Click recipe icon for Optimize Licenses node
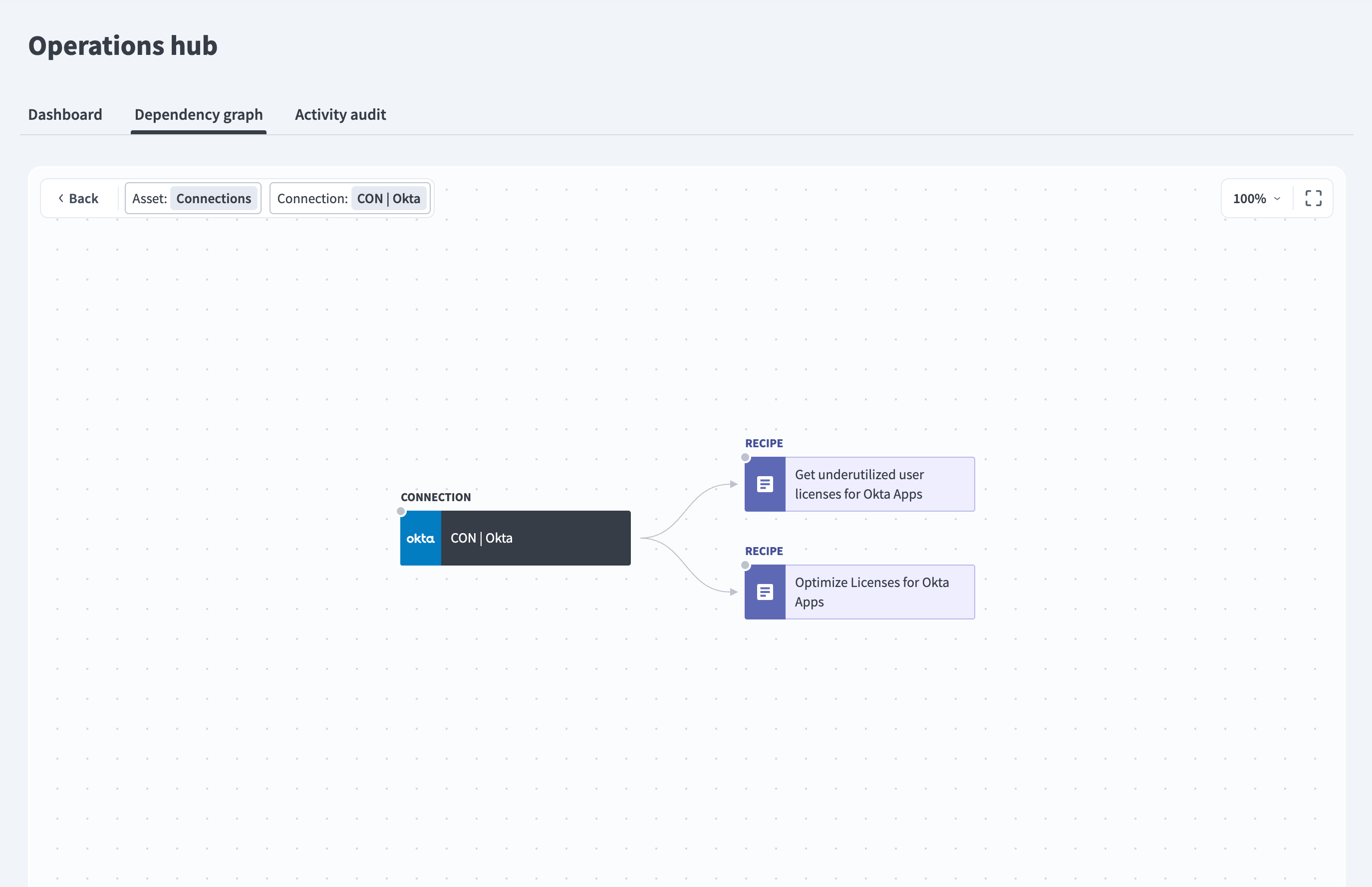The image size is (1372, 887). tap(765, 592)
